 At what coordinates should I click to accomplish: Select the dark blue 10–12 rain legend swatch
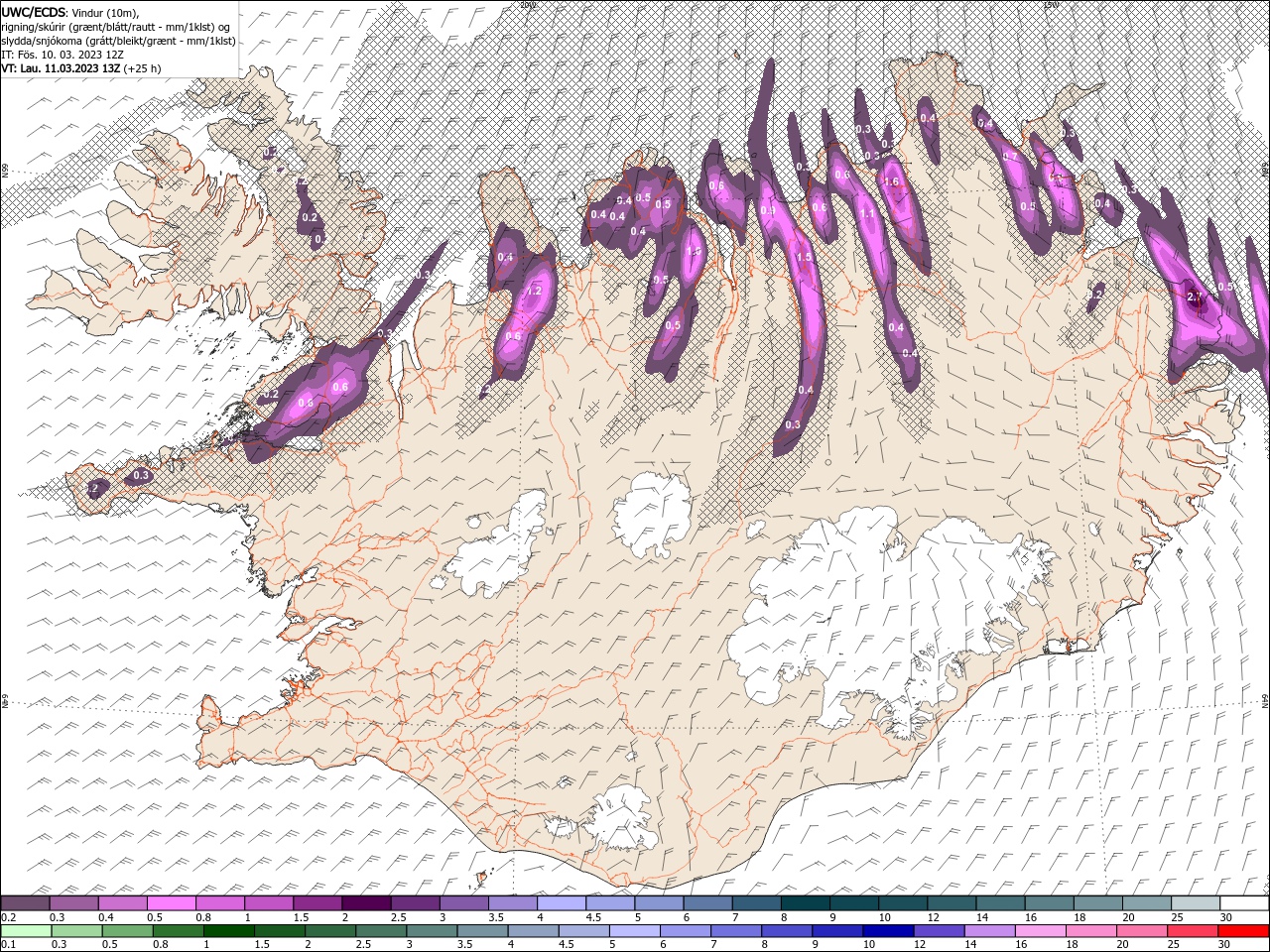coord(887,931)
